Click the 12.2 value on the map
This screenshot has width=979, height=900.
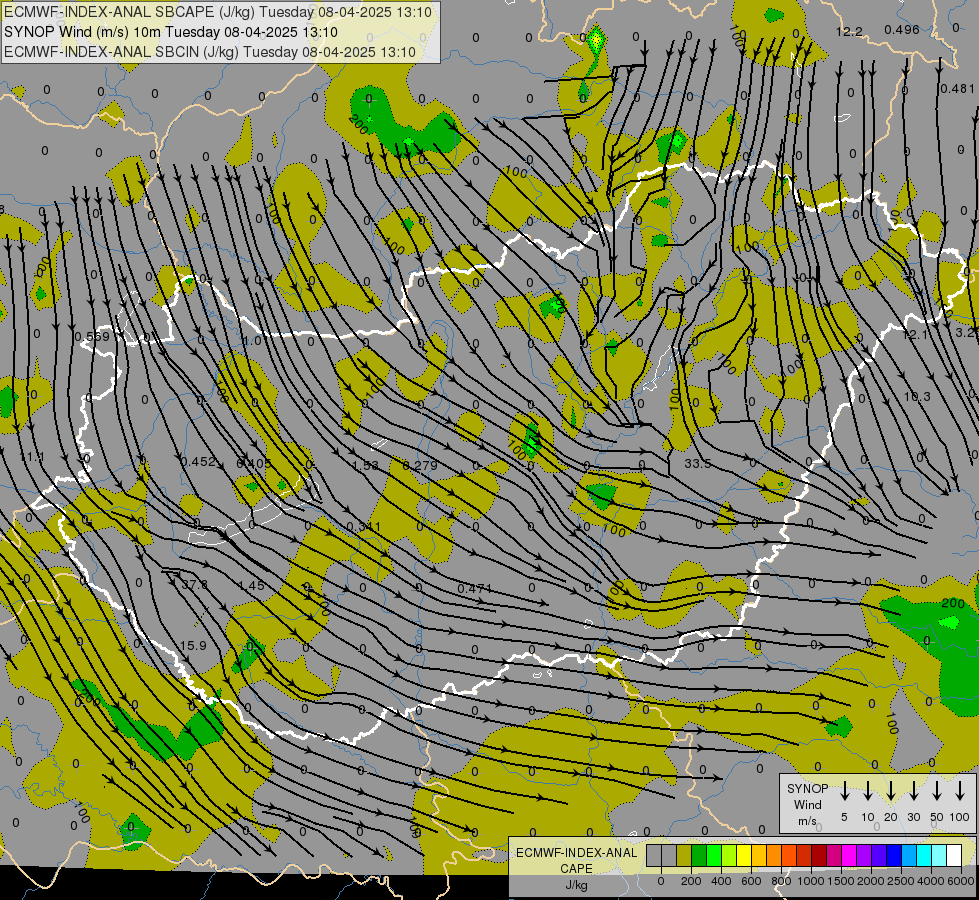click(x=849, y=31)
